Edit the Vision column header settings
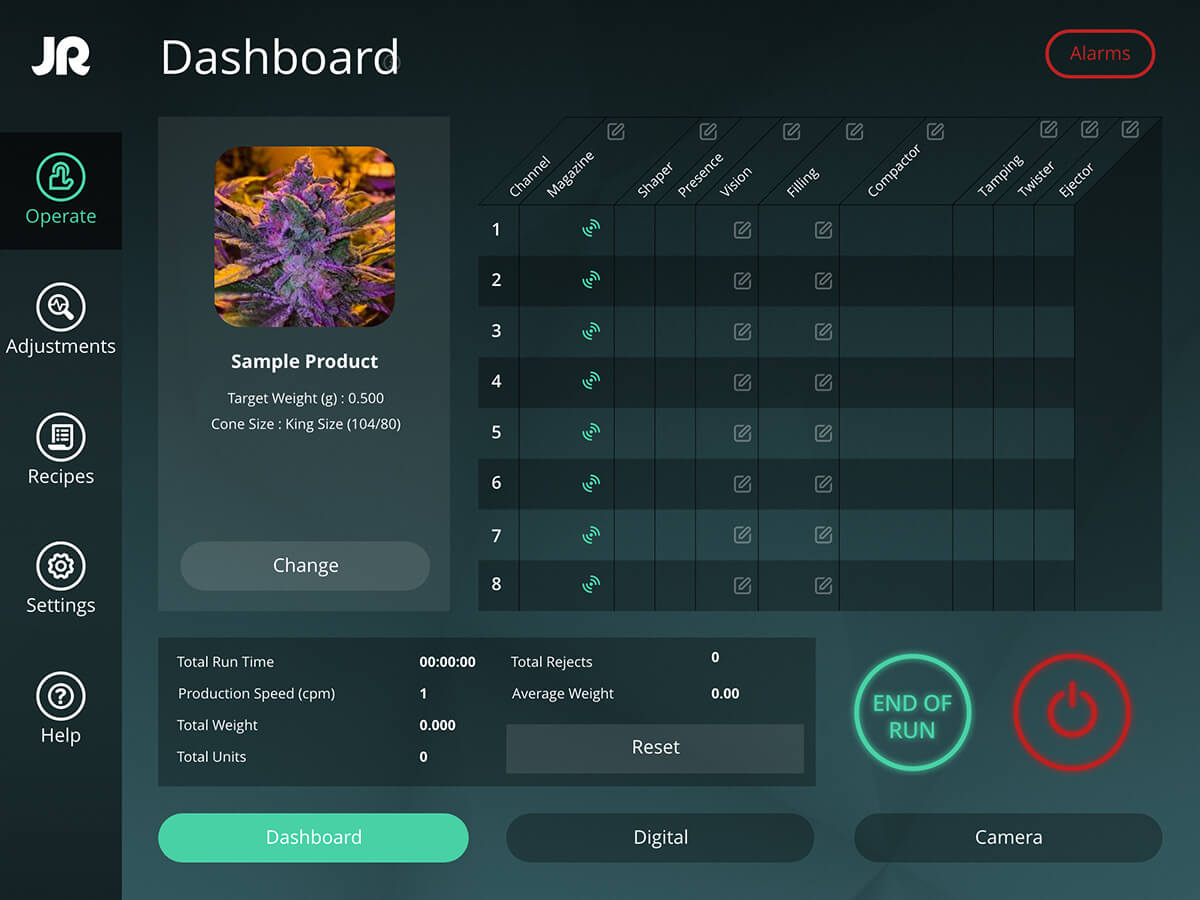The width and height of the screenshot is (1200, 900). (791, 131)
